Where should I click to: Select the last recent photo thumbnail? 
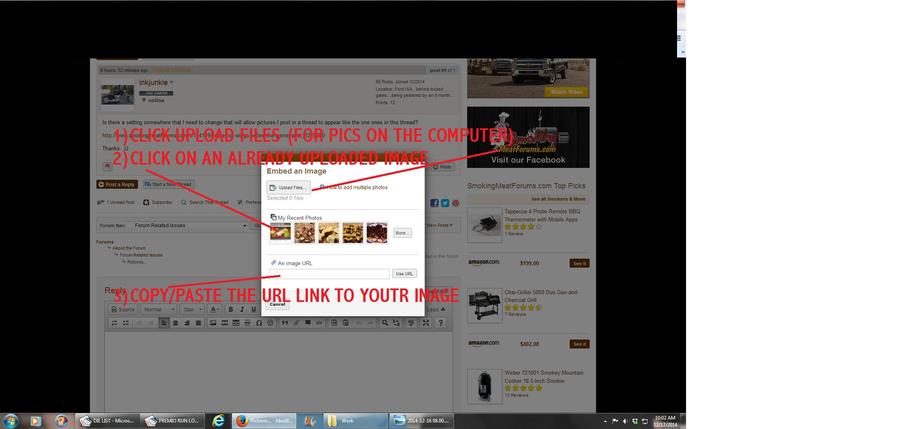[377, 232]
